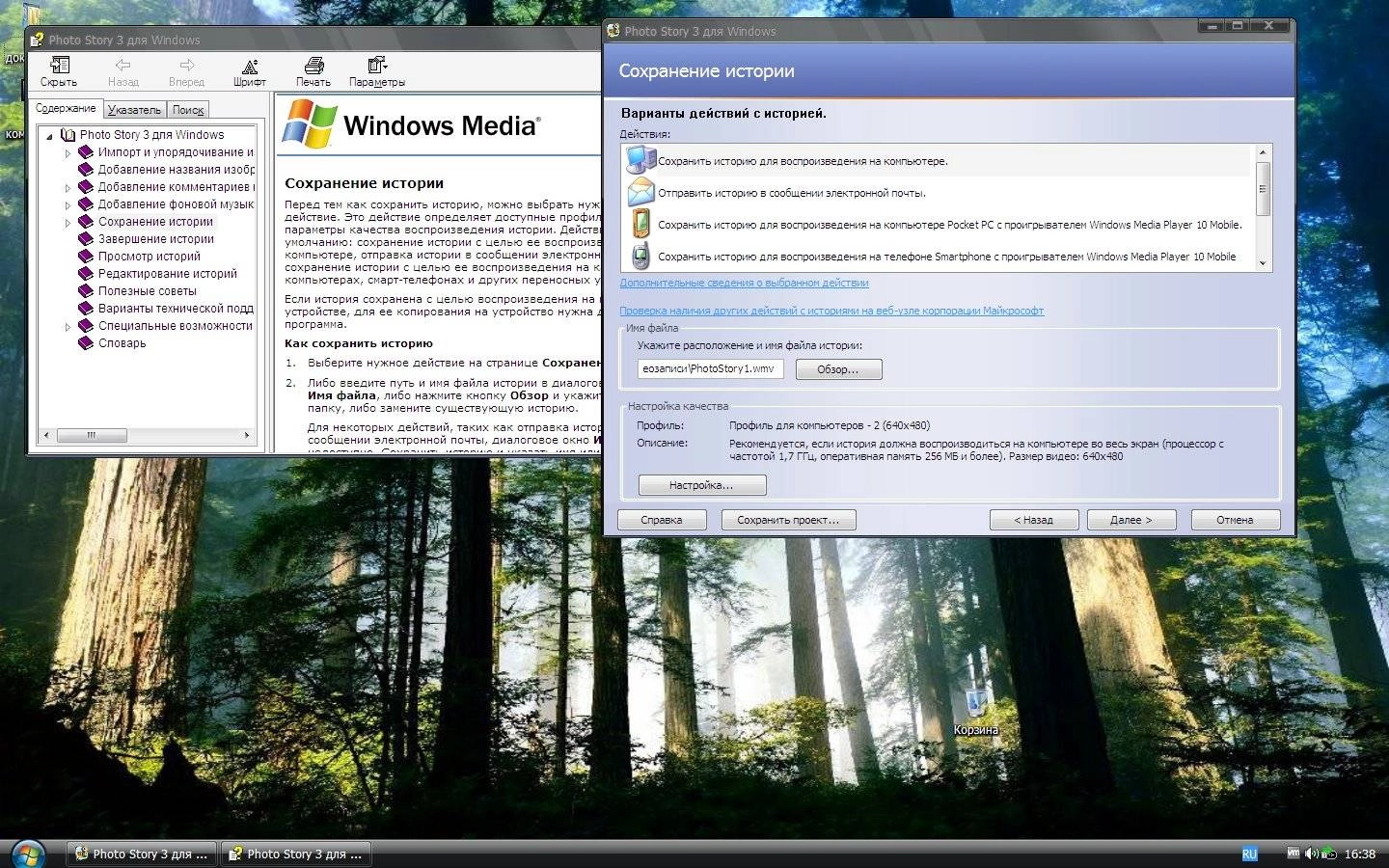Click book icon beside Редактирование историй
This screenshot has width=1389, height=868.
click(86, 274)
